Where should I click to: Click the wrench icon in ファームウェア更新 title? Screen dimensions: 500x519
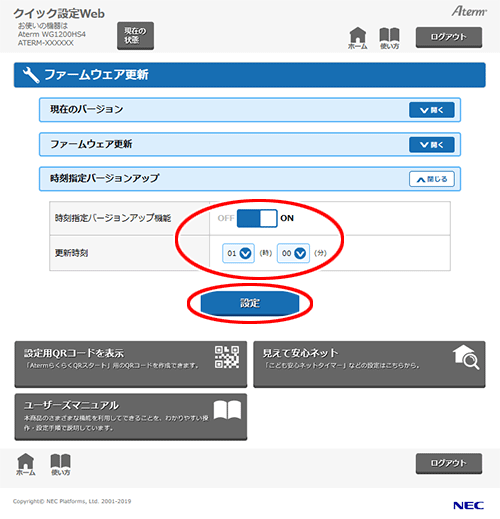(31, 75)
